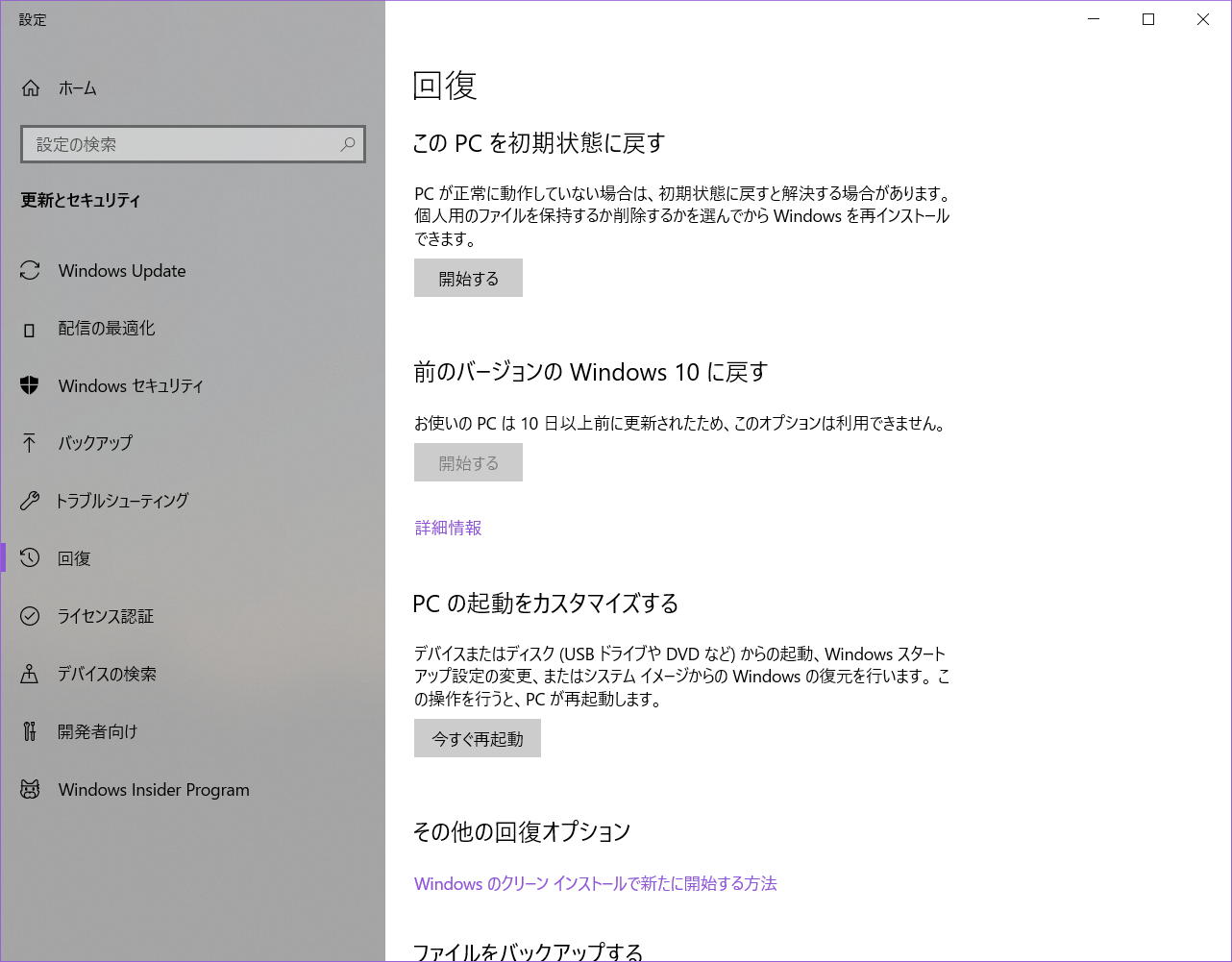The width and height of the screenshot is (1232, 962).
Task: Open ライセンス認証 settings
Action: point(192,616)
